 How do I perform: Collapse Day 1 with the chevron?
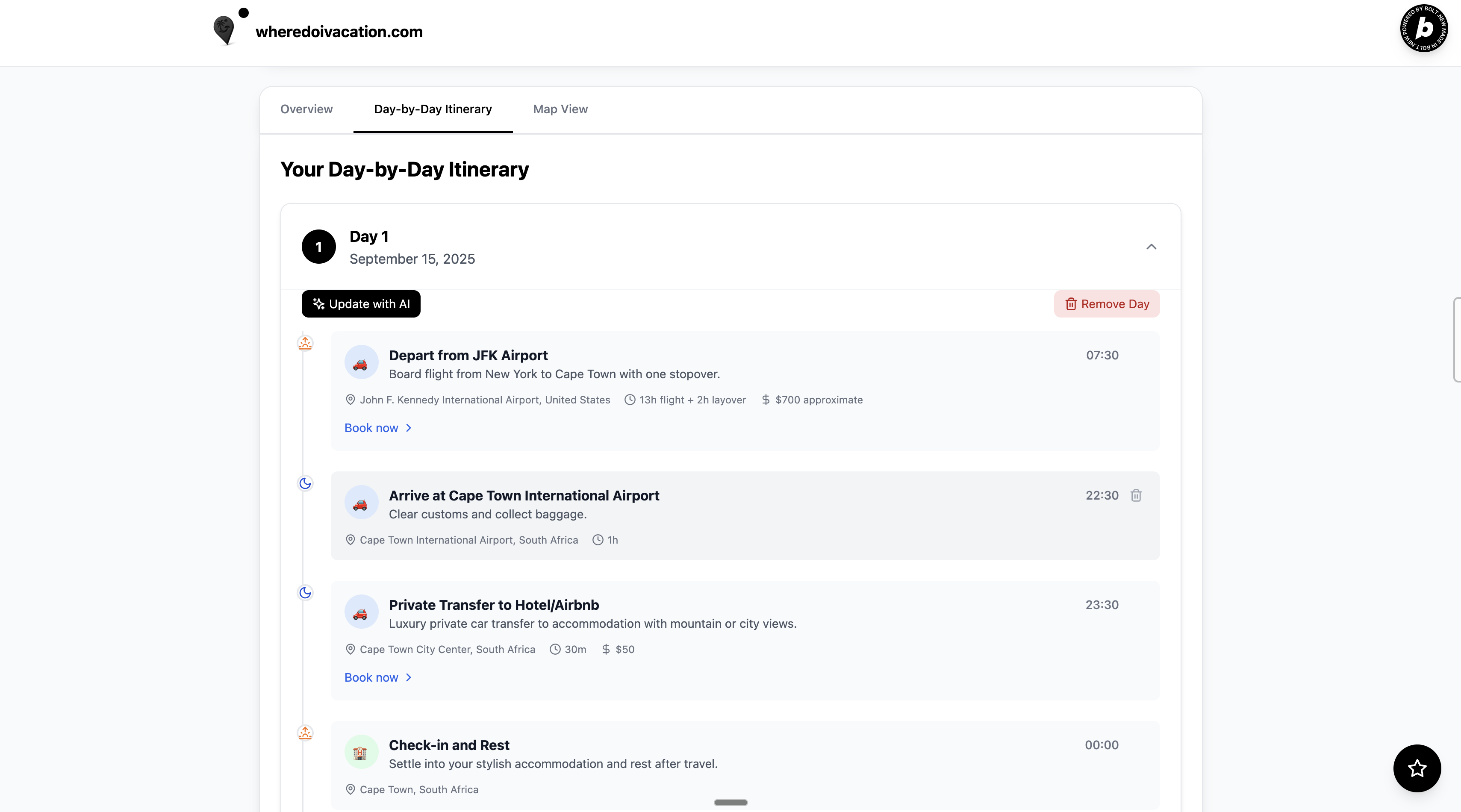coord(1151,247)
